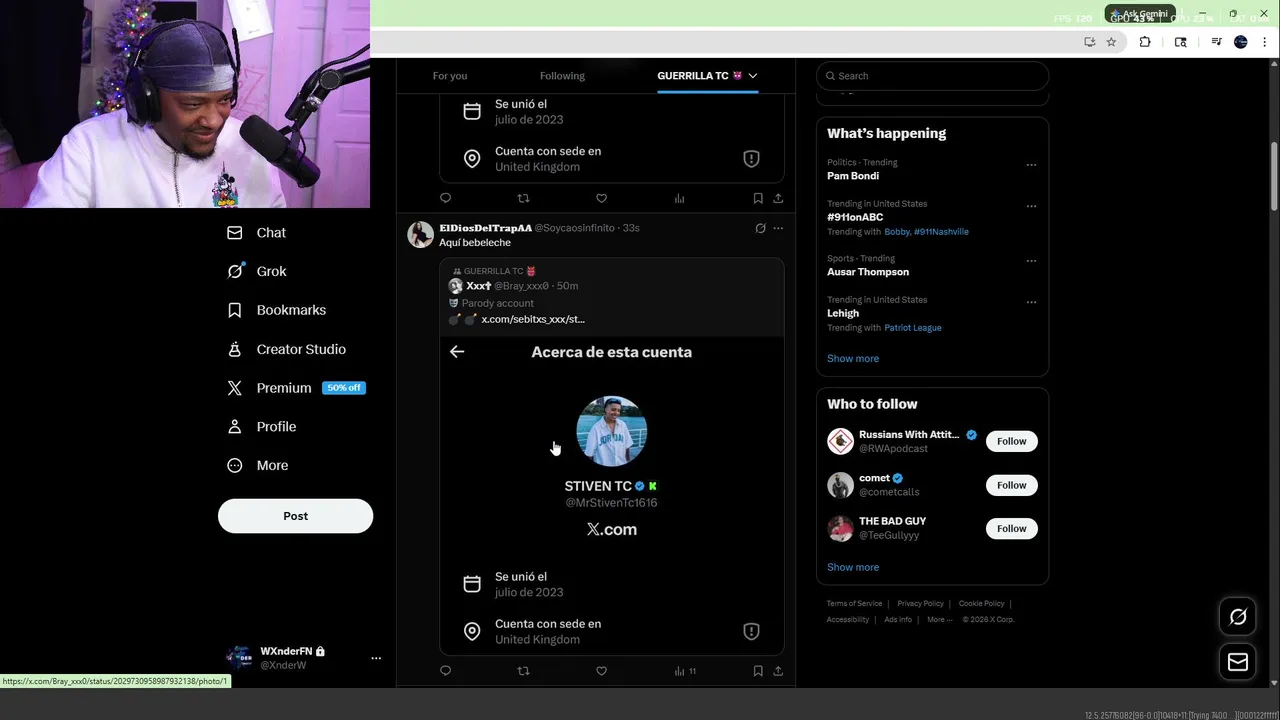View analytics showing 11 views
The image size is (1280, 720).
(685, 671)
